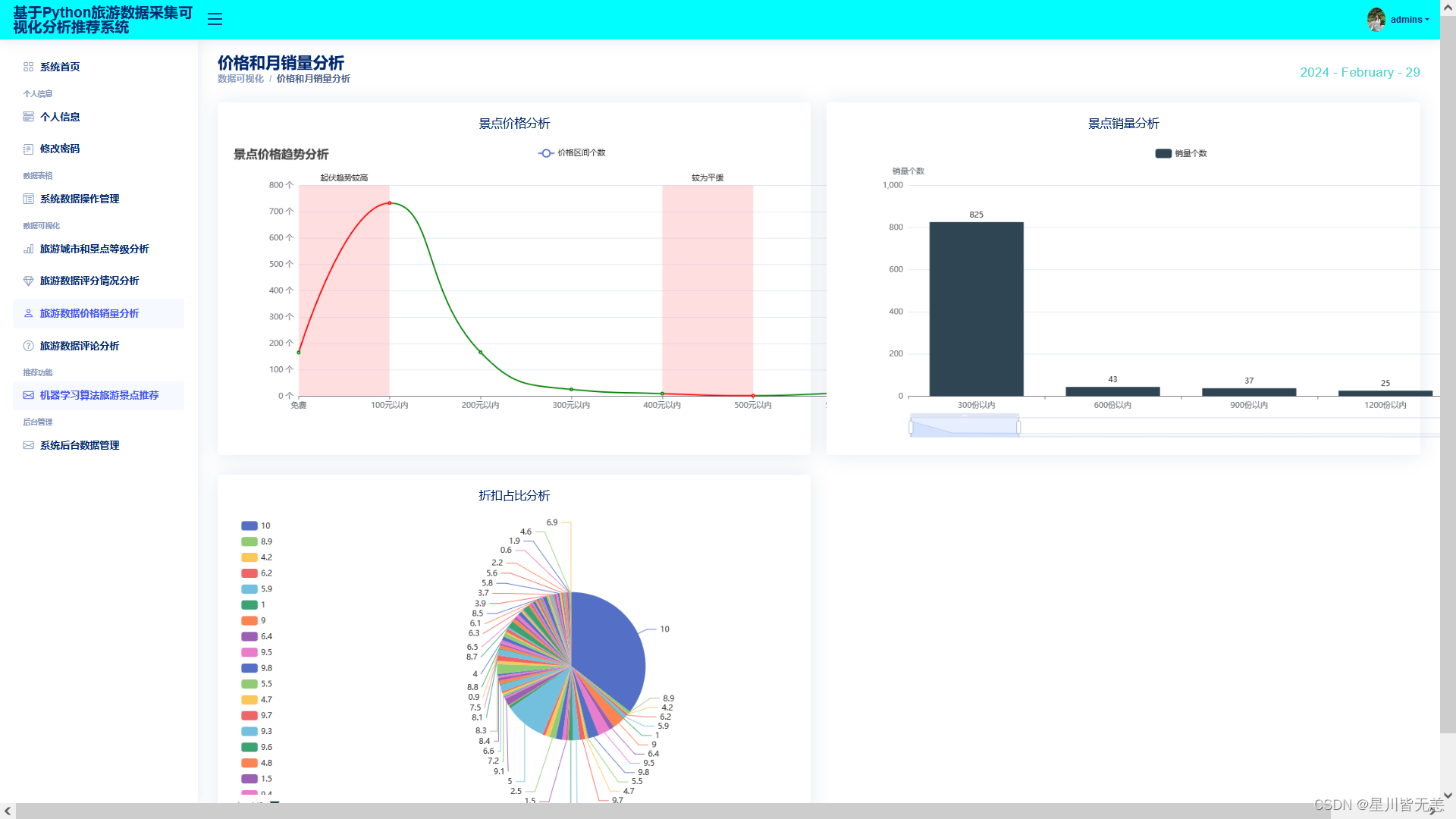
Task: Click the 数据可视化 breadcrumb link
Action: 240,79
